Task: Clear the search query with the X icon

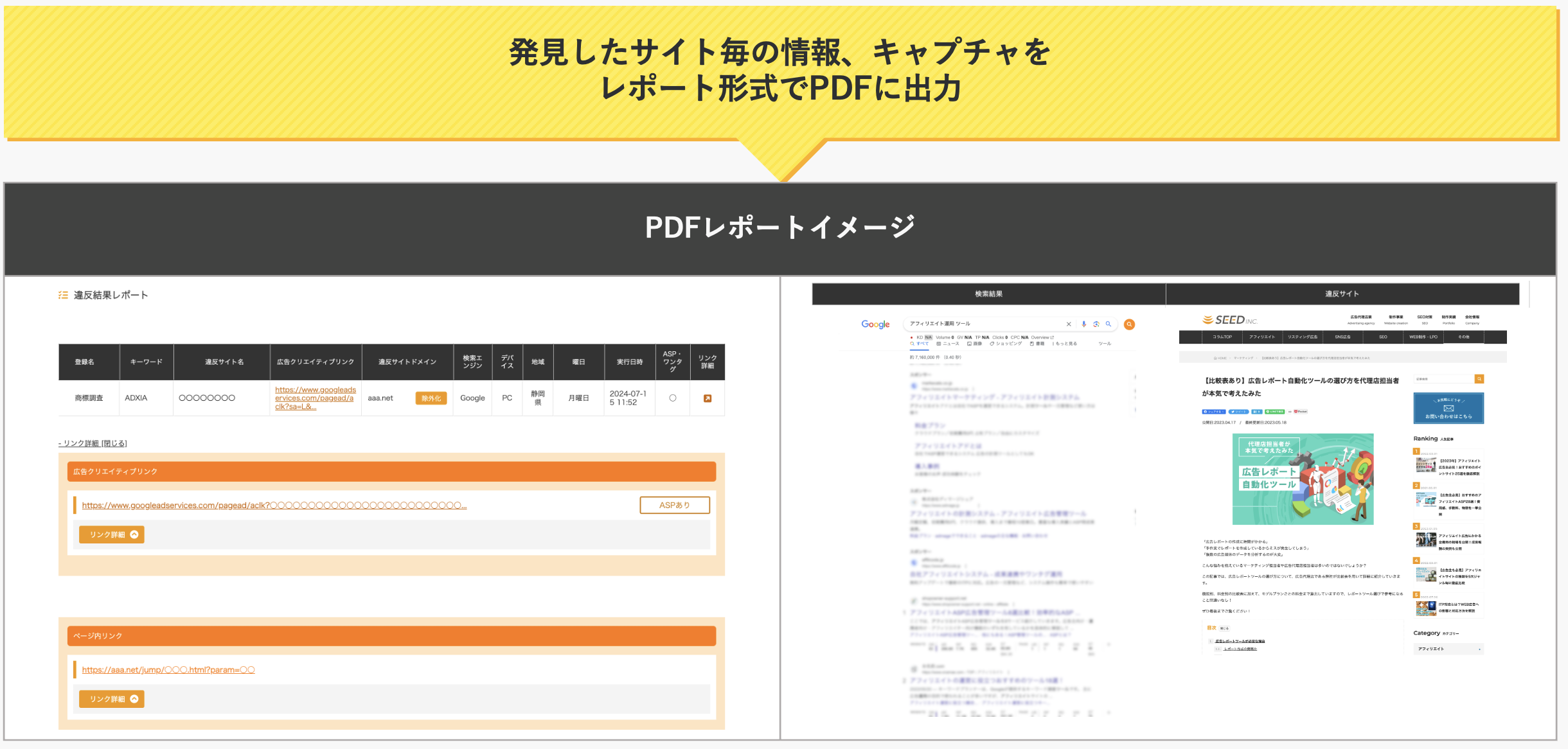Action: tap(1069, 324)
